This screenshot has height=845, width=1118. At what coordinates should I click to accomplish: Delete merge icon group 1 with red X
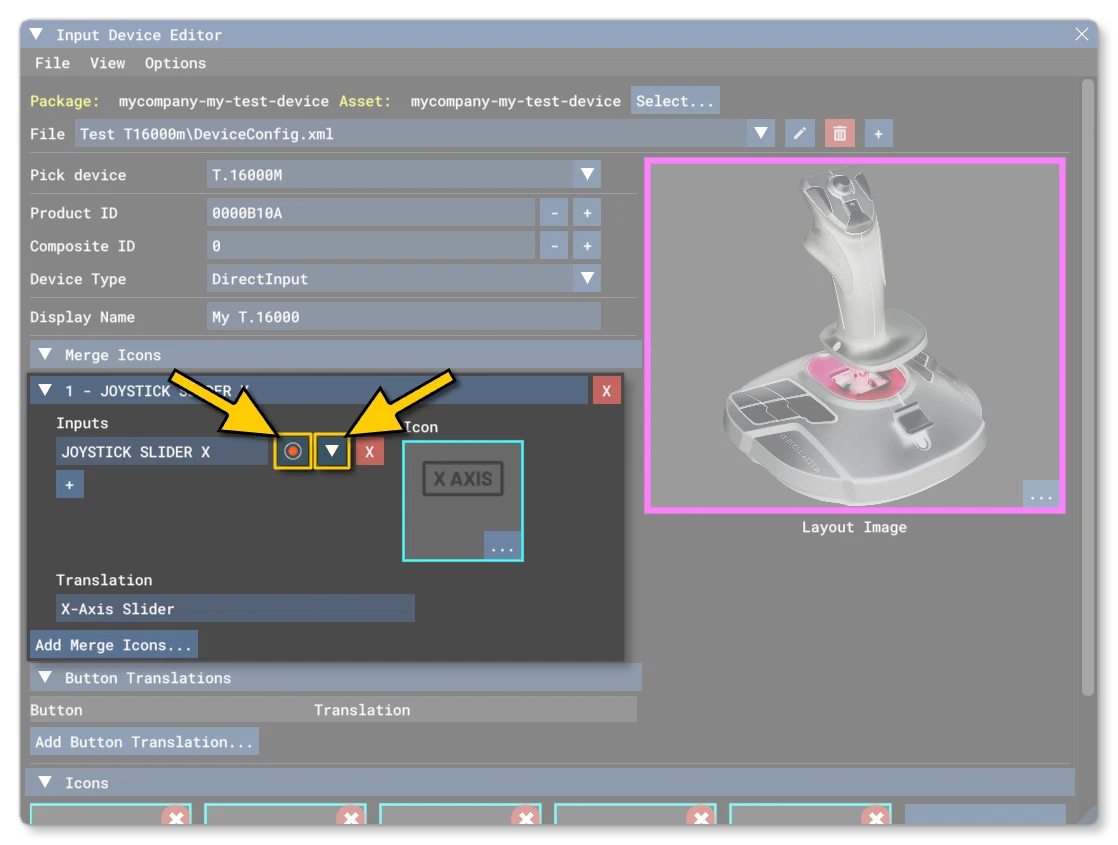[x=607, y=391]
